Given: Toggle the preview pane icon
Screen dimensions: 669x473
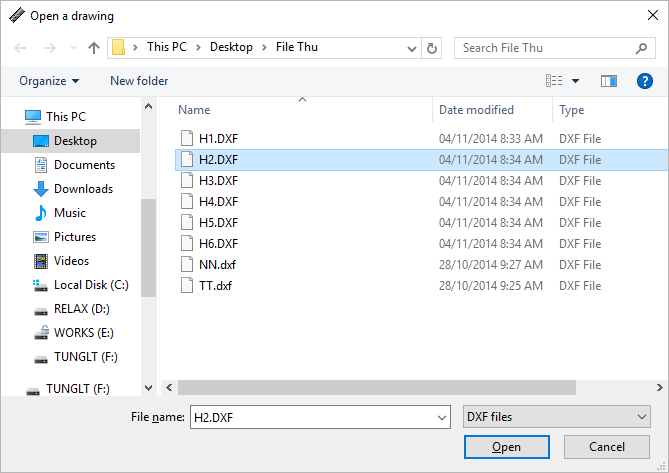Looking at the screenshot, I should (x=609, y=81).
